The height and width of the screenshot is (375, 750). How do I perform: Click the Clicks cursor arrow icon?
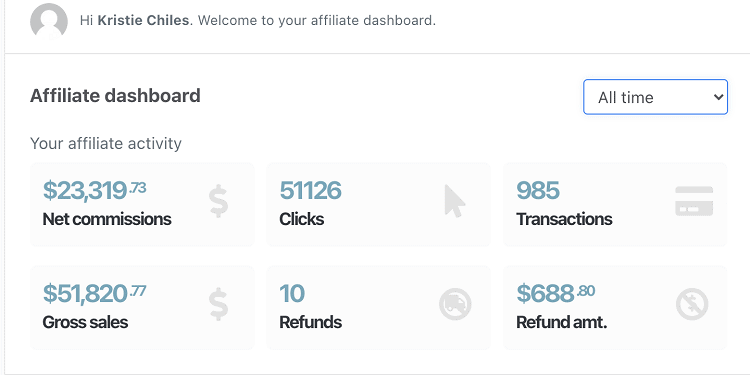click(x=454, y=201)
